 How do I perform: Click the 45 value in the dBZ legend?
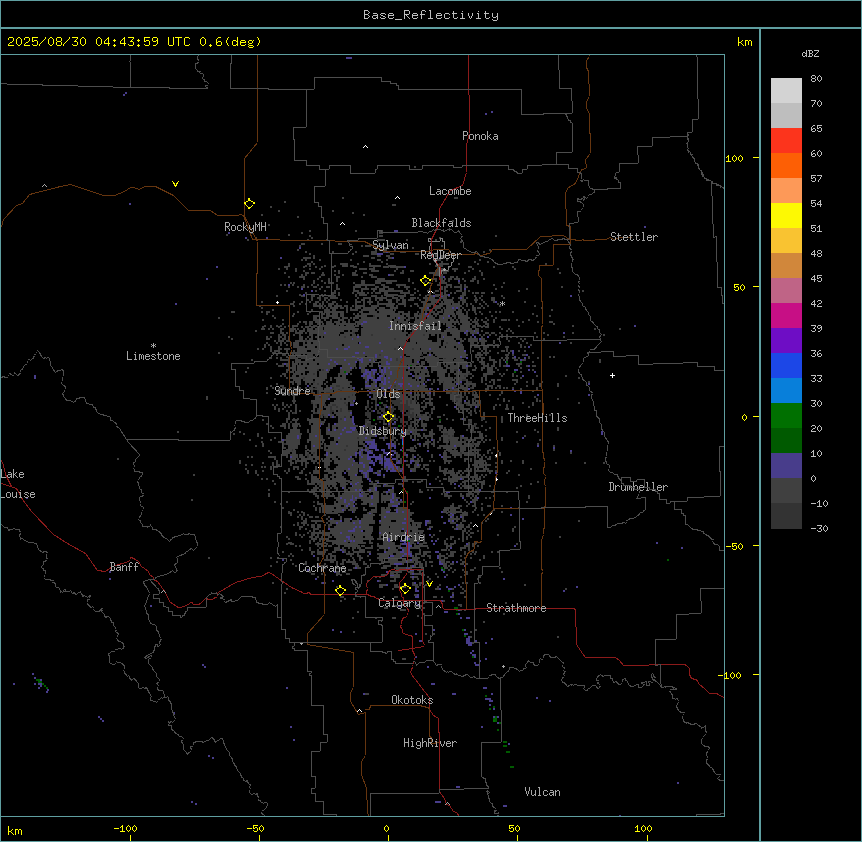click(816, 279)
